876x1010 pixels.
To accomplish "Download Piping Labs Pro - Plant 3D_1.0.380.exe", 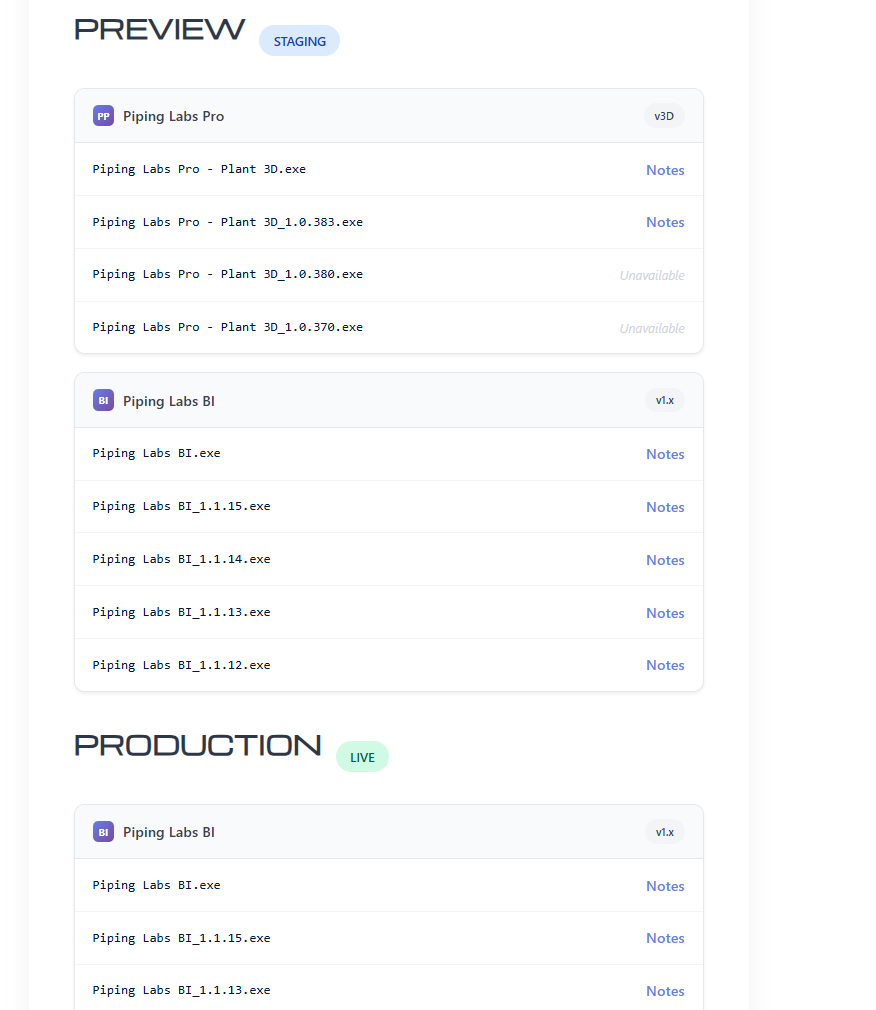I will 227,274.
